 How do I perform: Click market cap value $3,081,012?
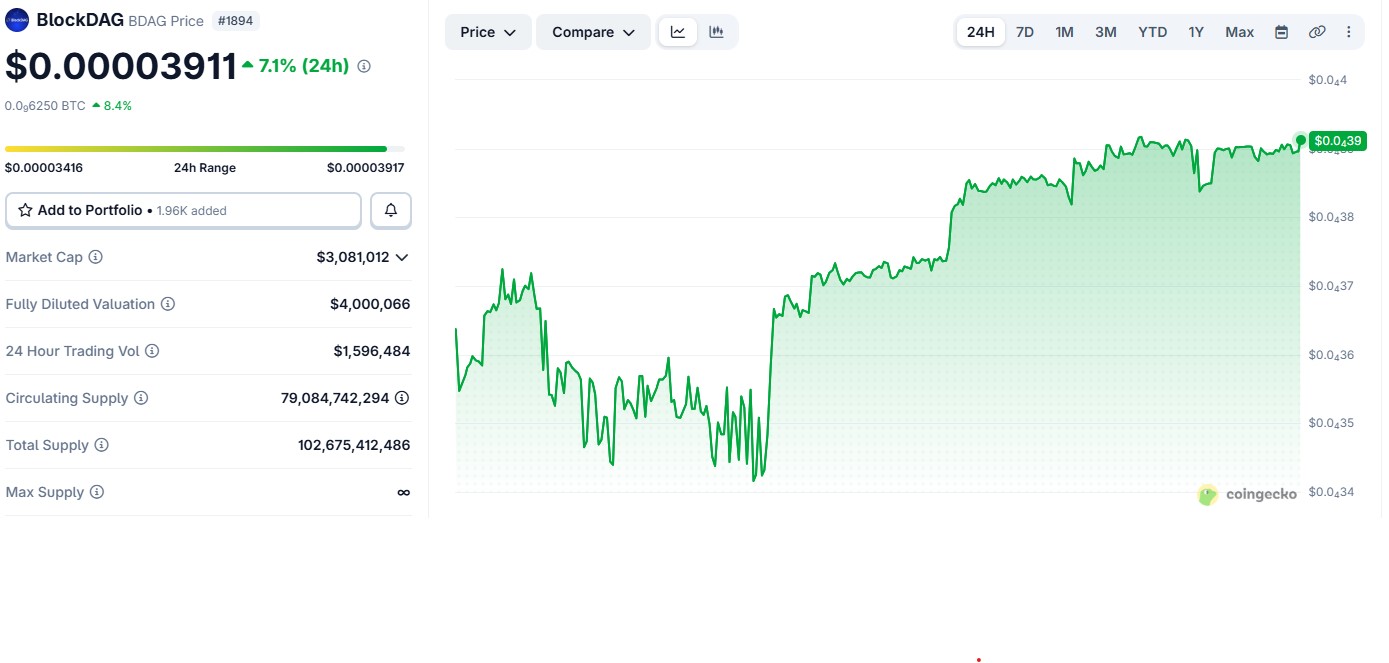point(353,257)
